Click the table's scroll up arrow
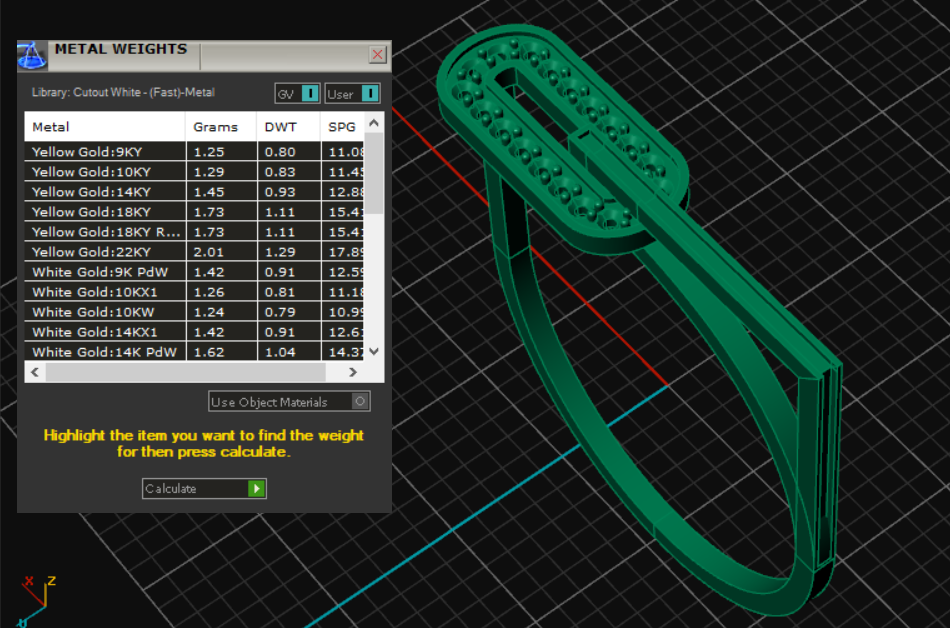This screenshot has height=628, width=950. (374, 123)
